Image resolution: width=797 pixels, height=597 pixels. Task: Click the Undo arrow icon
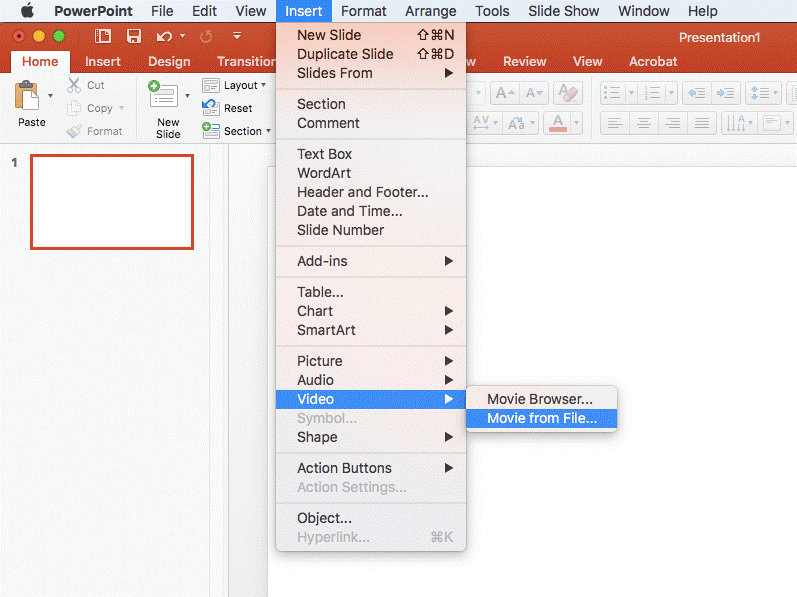[164, 37]
